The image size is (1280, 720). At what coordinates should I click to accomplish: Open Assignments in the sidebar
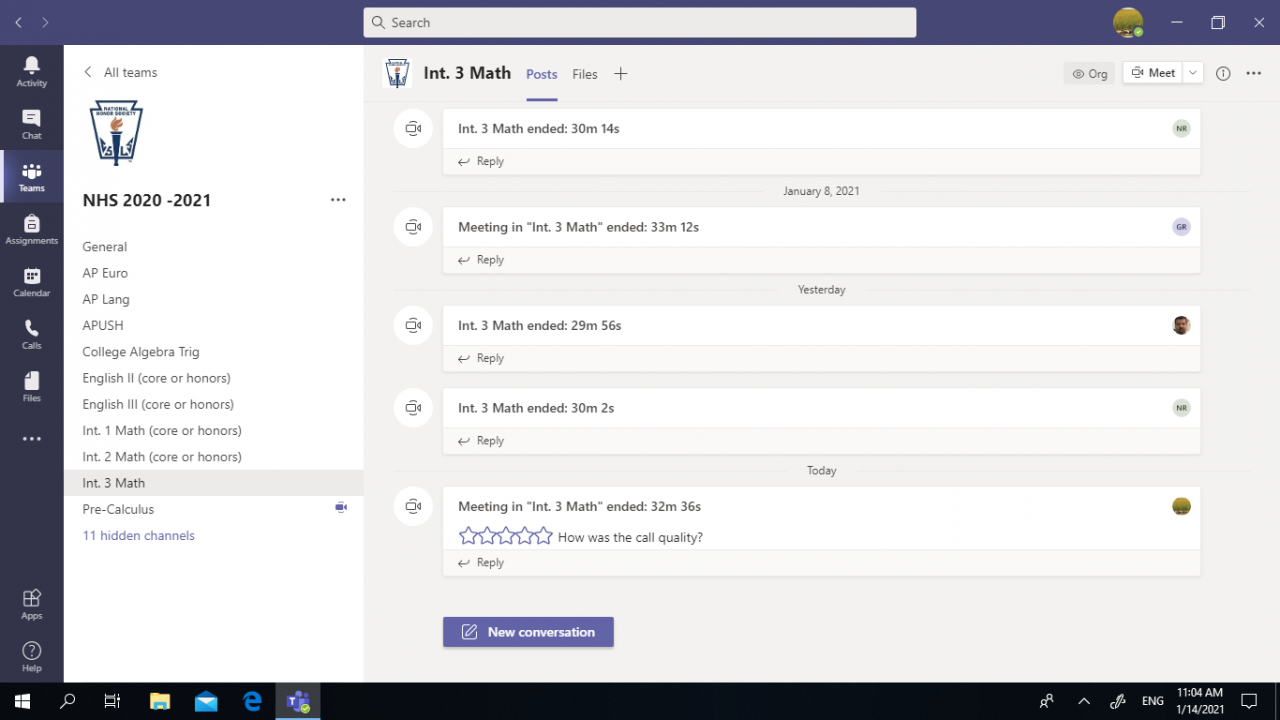(32, 229)
